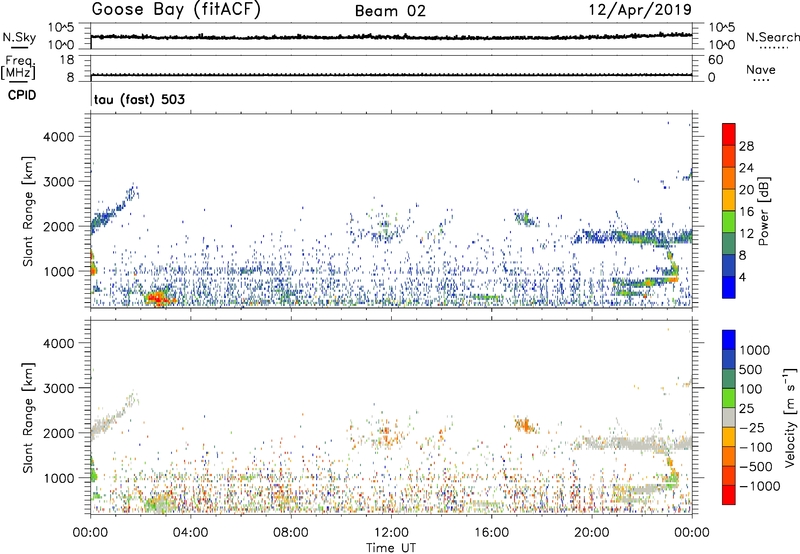Click the 'tau (fast) 503' text
The width and height of the screenshot is (800, 554).
tap(139, 99)
